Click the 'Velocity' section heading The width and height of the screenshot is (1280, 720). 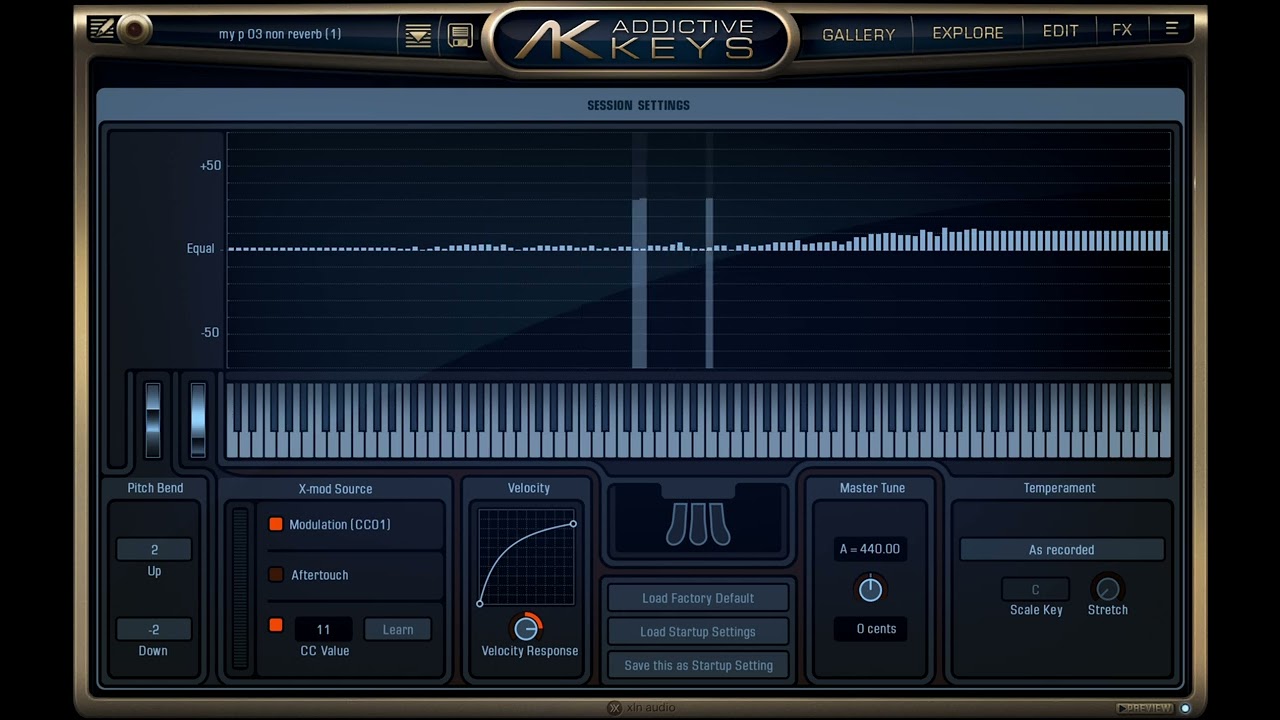click(x=529, y=488)
